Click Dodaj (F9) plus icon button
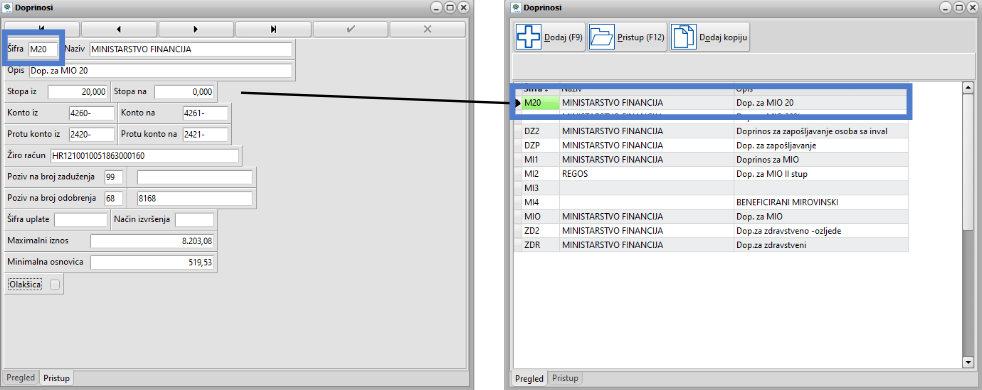 [x=550, y=38]
